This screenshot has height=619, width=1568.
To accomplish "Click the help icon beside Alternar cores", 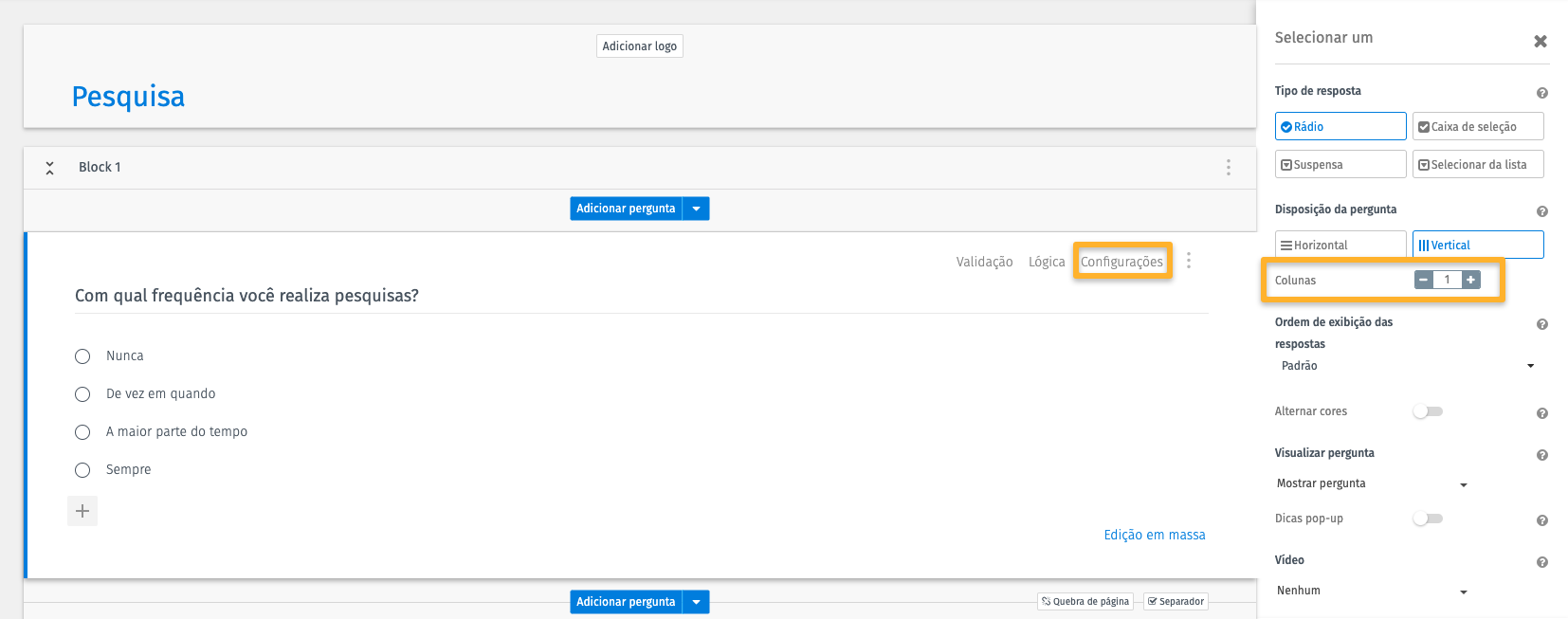I will point(1541,413).
